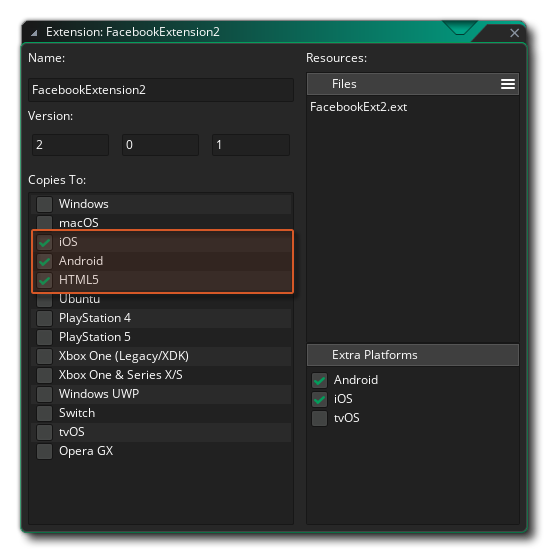
Task: Enable tvOS under Extra Platforms
Action: pos(319,418)
